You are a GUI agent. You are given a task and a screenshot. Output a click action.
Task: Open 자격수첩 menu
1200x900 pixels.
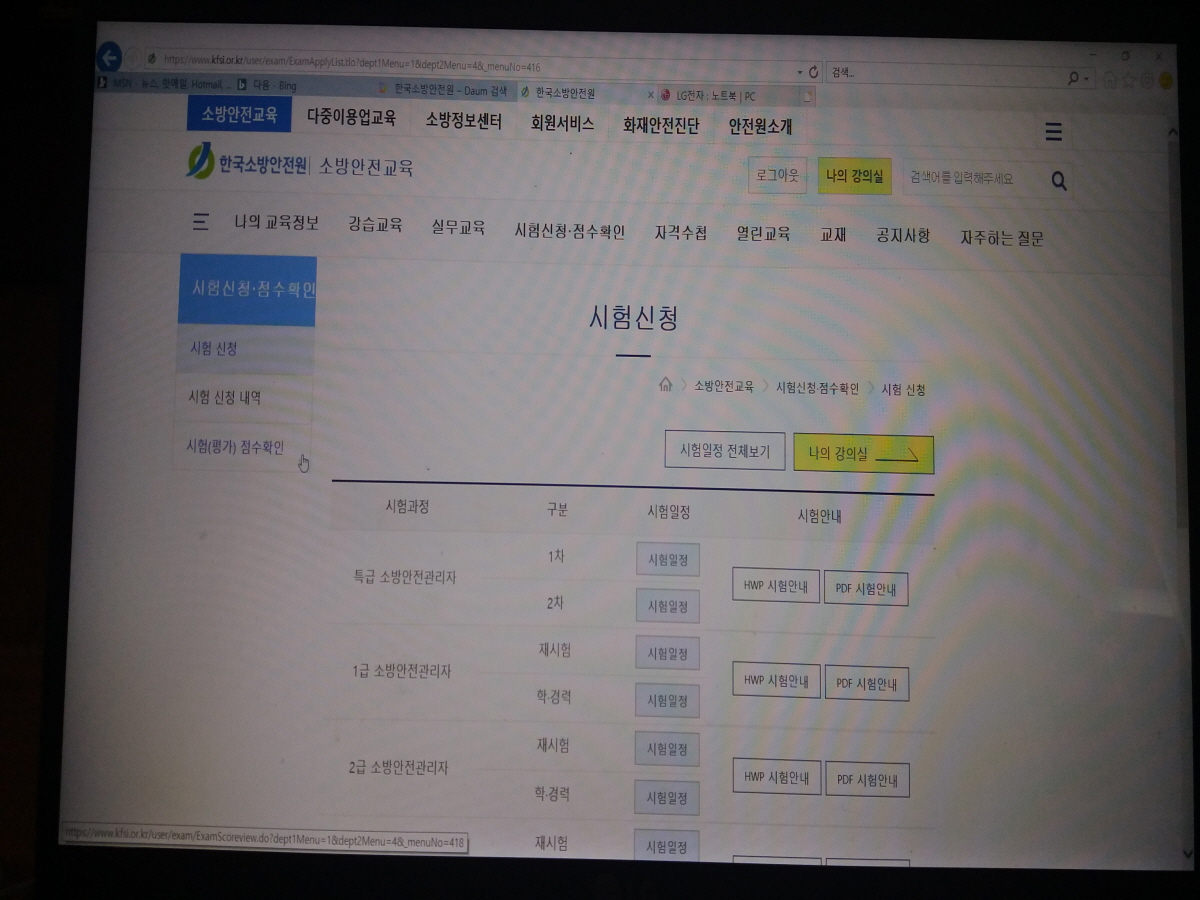680,233
